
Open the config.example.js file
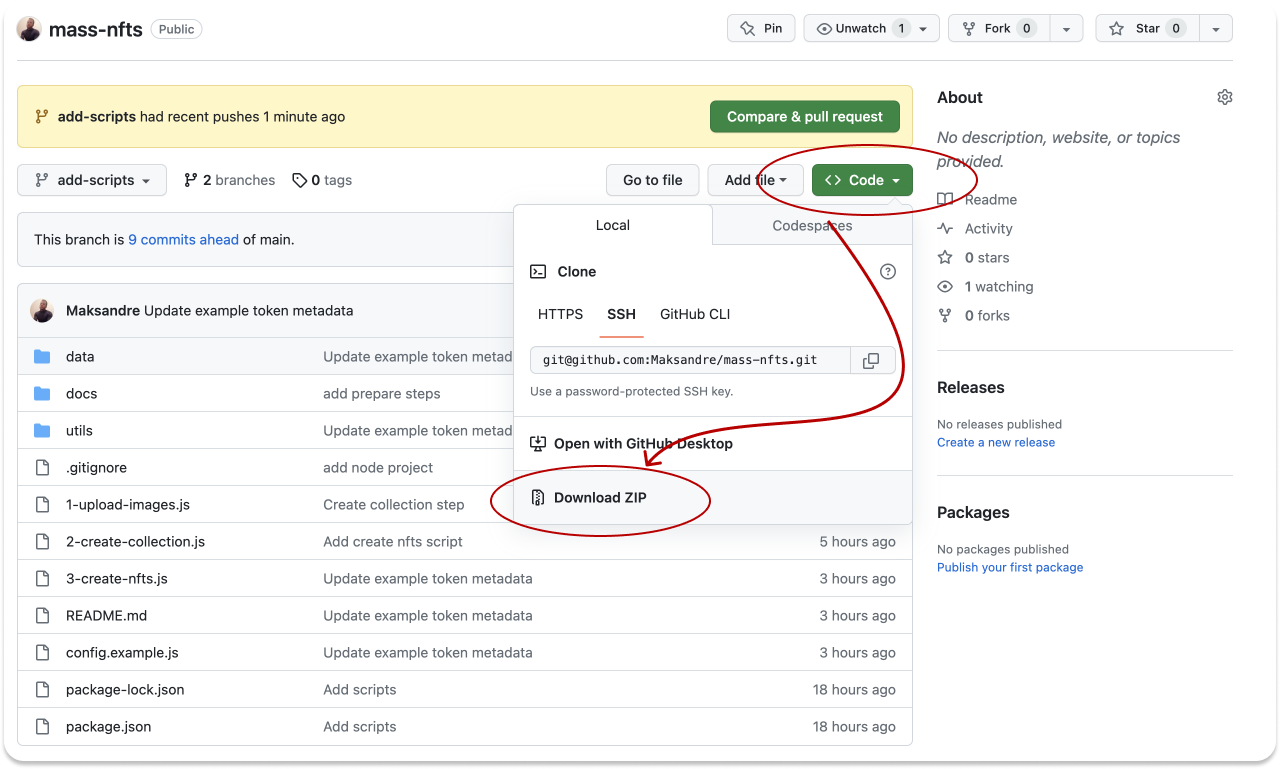click(122, 653)
